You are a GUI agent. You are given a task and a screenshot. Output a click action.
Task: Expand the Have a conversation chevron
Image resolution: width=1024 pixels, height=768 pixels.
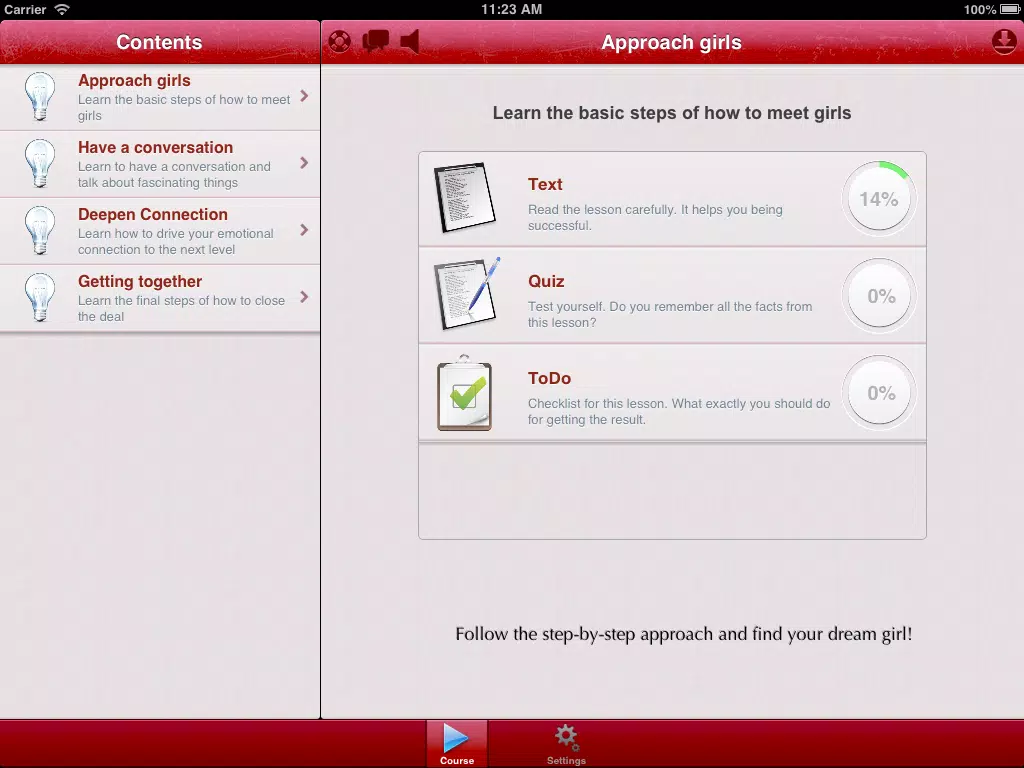(x=304, y=163)
